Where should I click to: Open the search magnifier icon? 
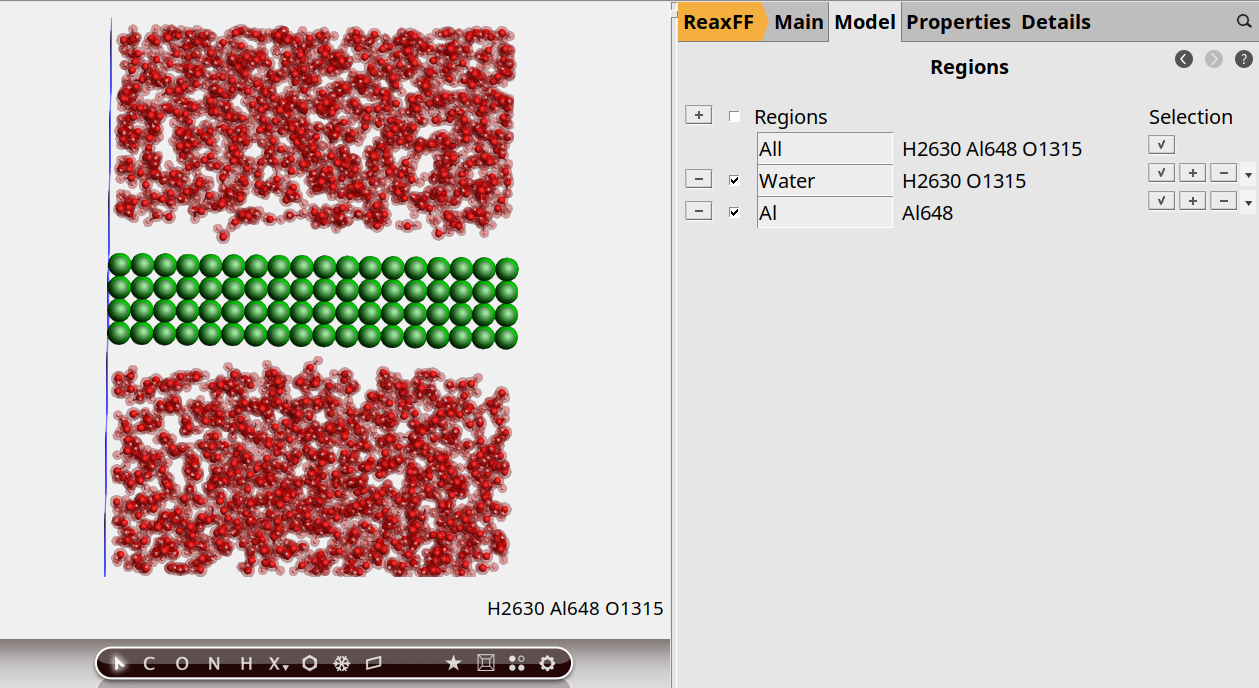coord(1243,21)
